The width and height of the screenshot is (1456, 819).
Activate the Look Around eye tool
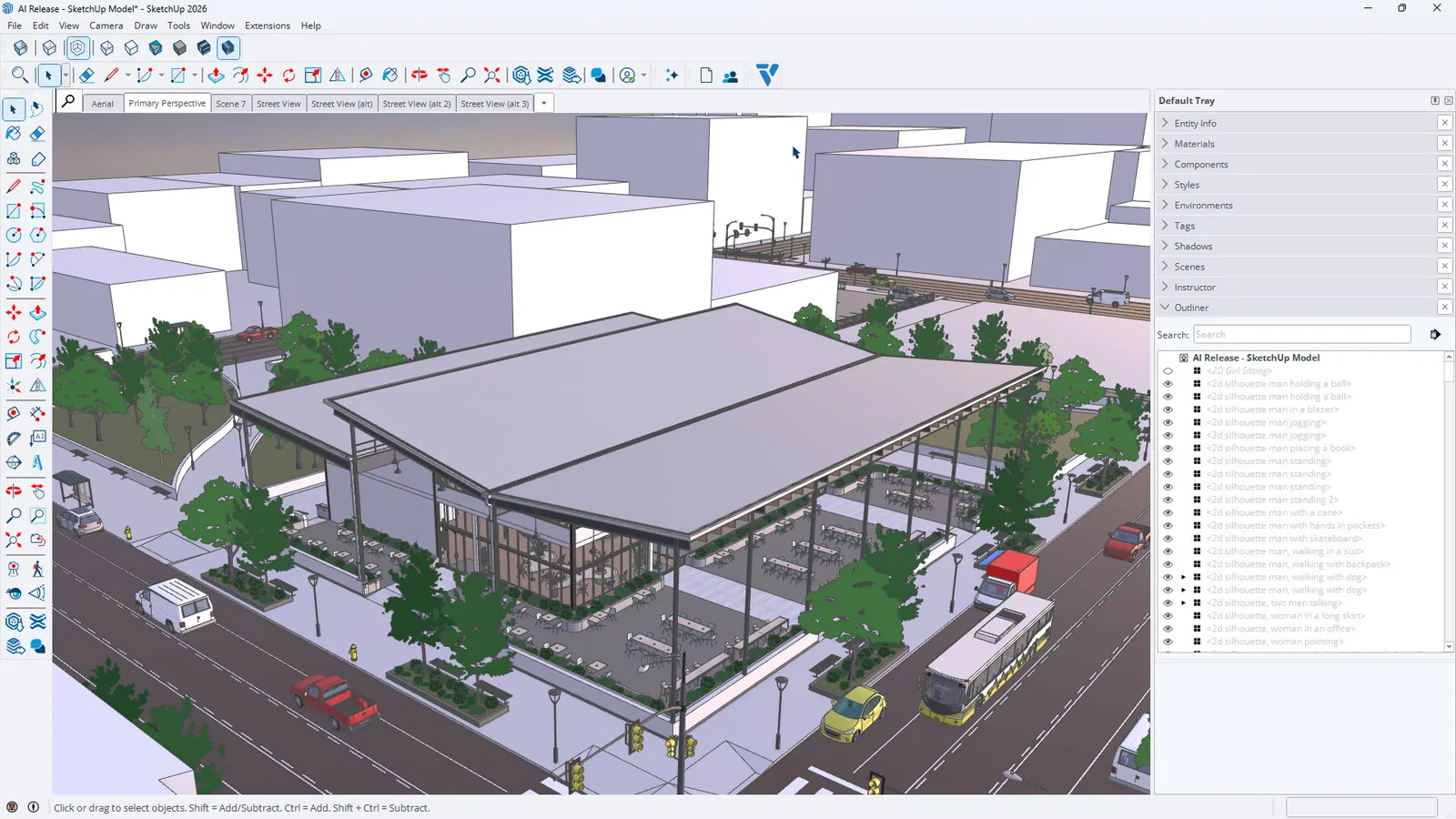[x=14, y=593]
